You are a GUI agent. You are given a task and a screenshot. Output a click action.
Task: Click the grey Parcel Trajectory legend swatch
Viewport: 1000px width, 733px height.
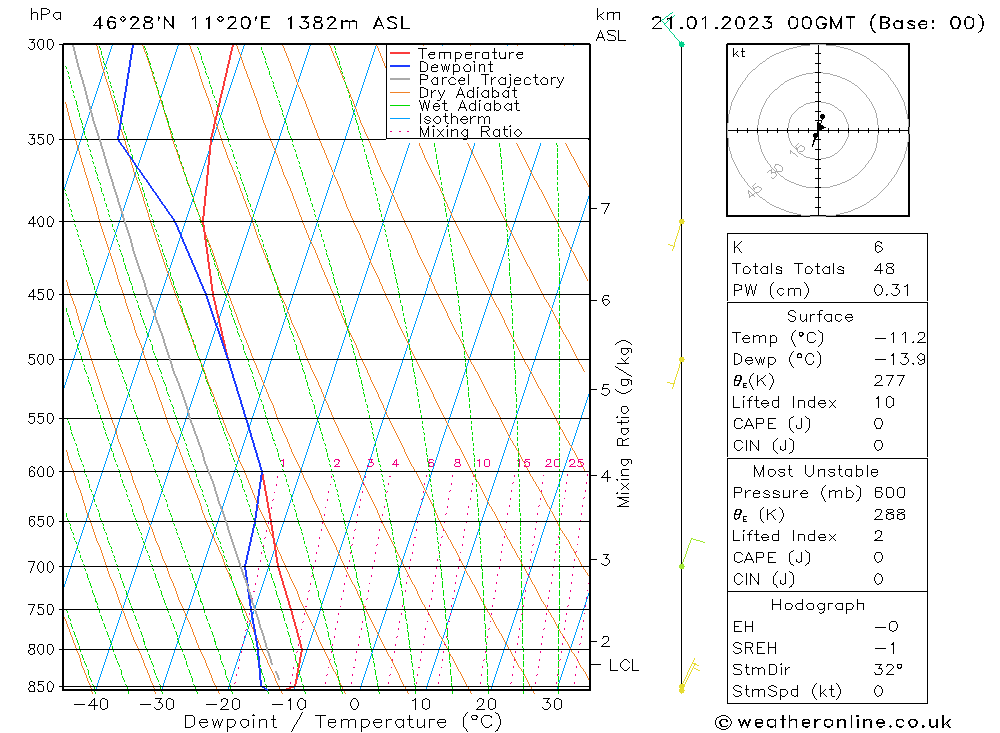pos(400,80)
